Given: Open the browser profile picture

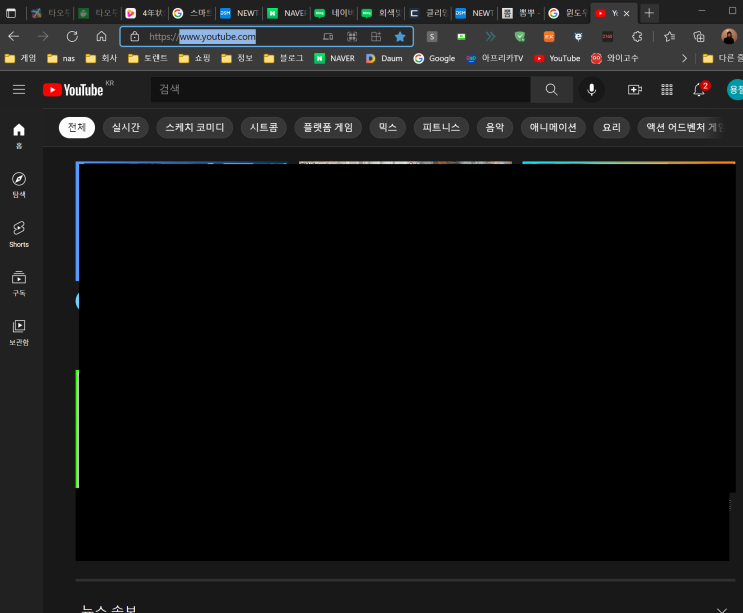Looking at the screenshot, I should coord(729,36).
